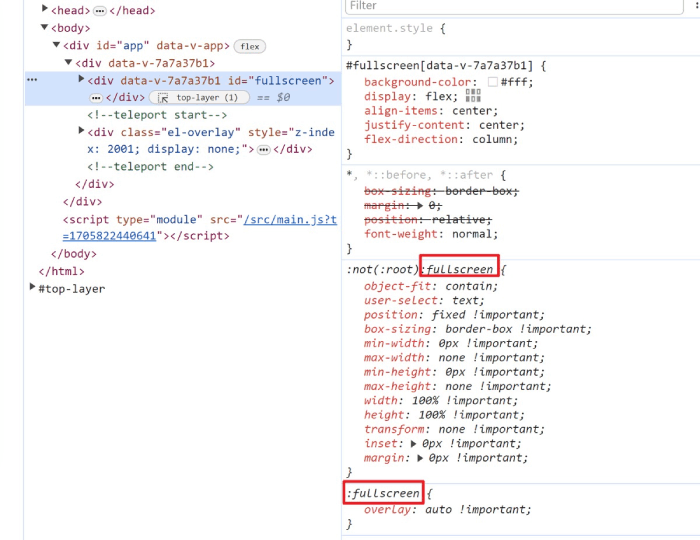Open the /src/main.js script link
Viewport: 700px width, 540px height.
[290, 220]
